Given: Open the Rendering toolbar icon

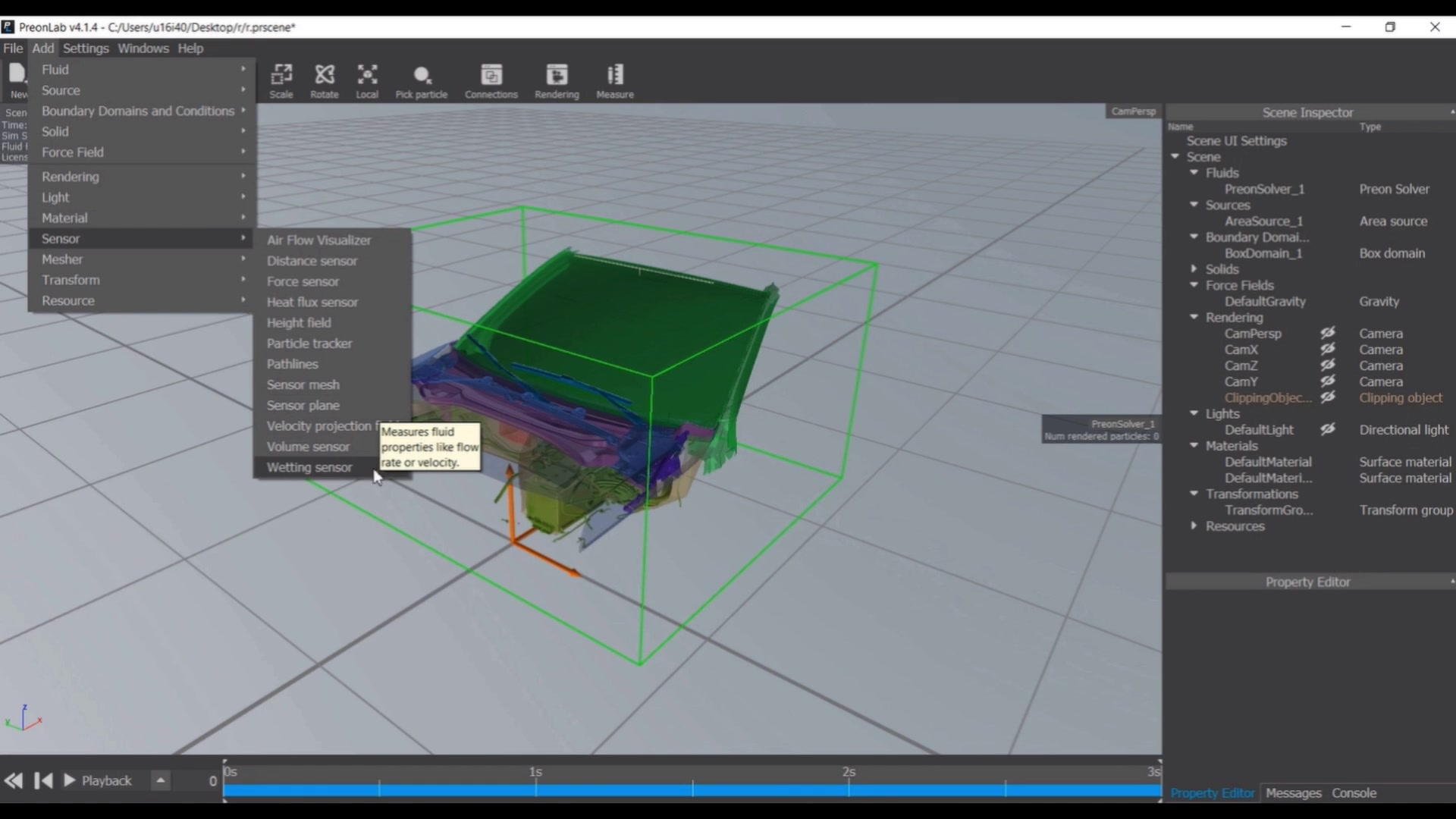Looking at the screenshot, I should (x=557, y=76).
